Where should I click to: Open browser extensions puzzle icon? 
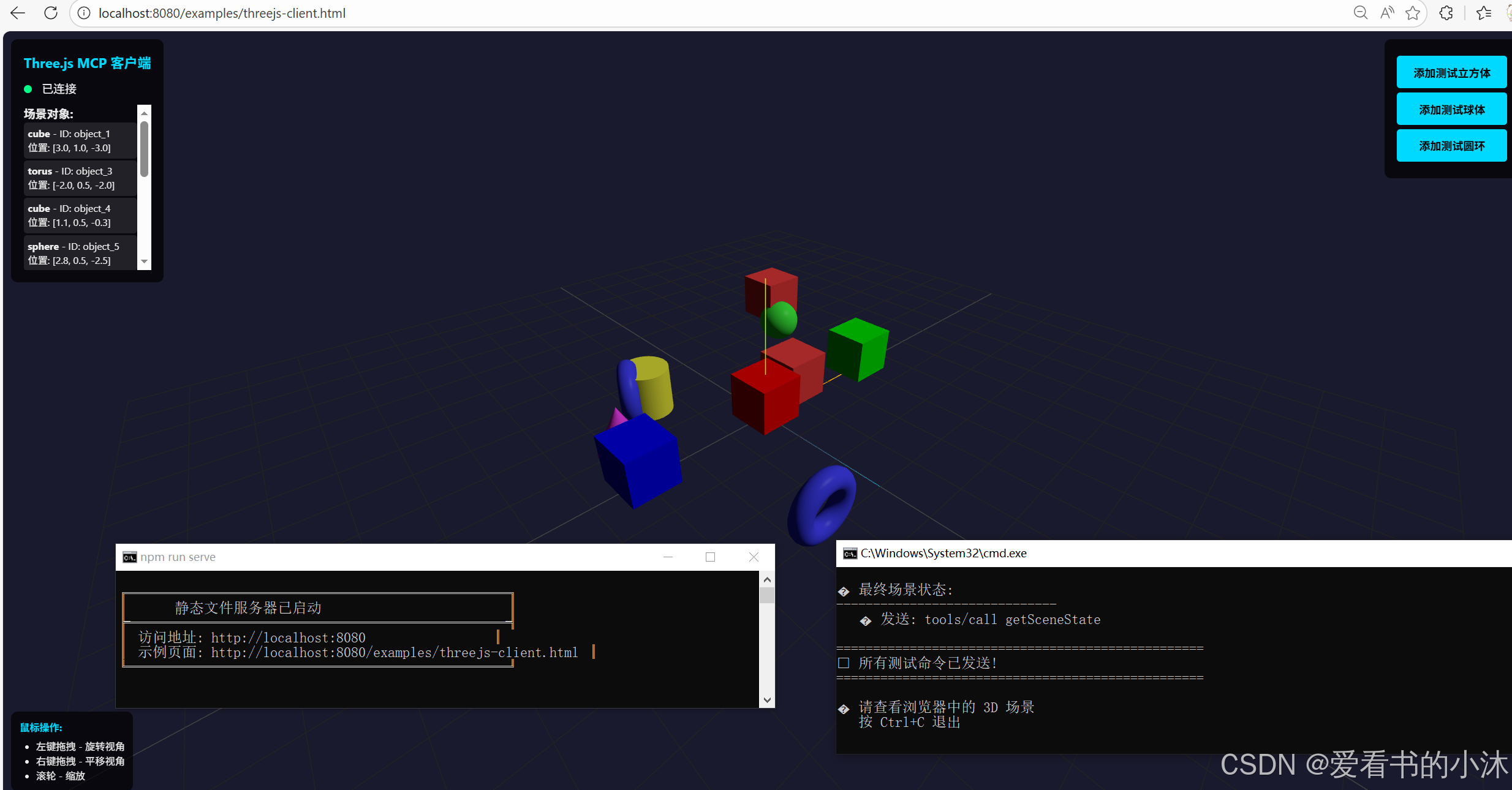click(1446, 13)
